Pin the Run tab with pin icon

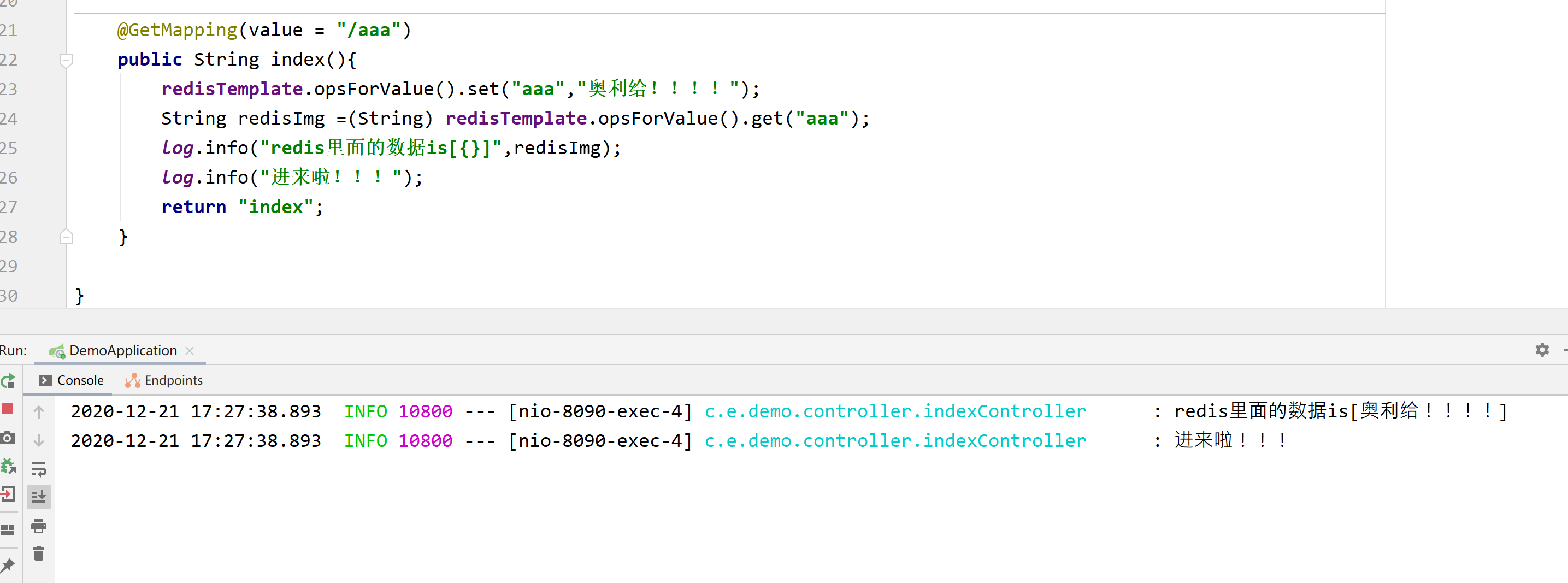point(7,566)
